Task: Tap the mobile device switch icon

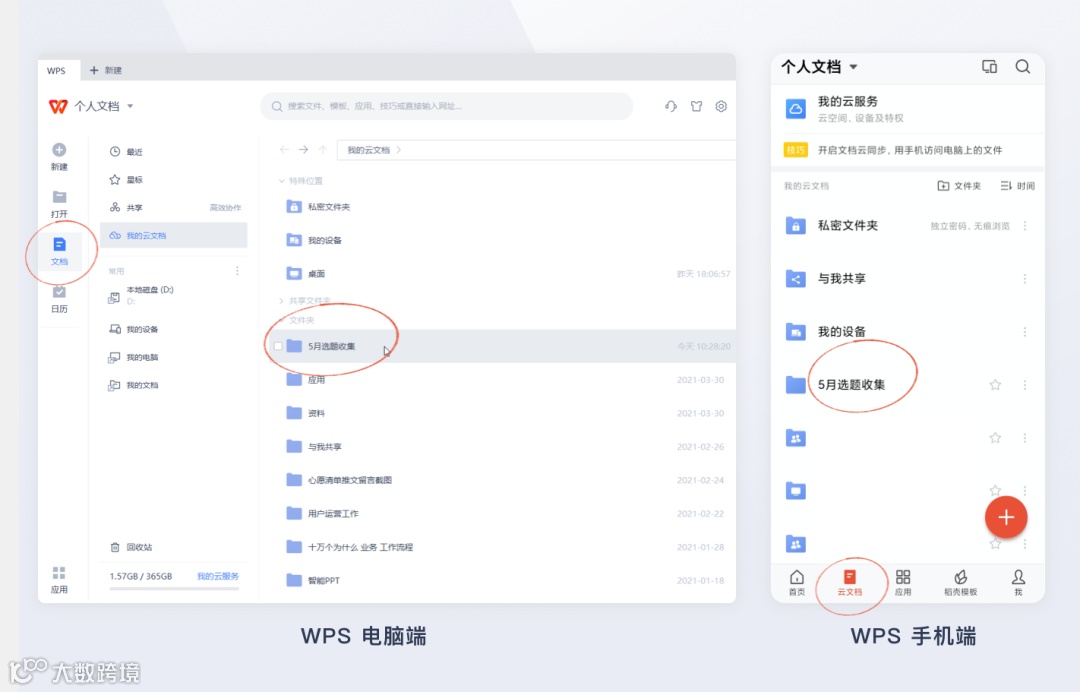Action: coord(989,66)
